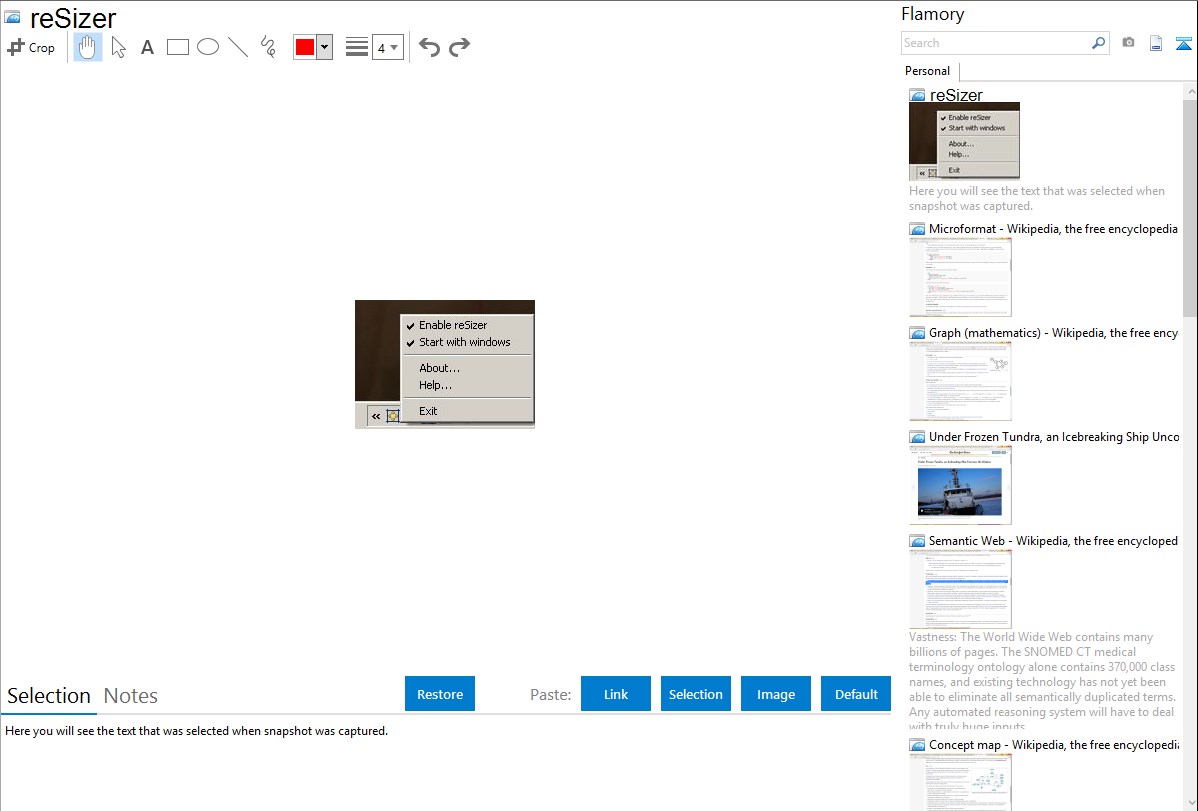Click the page document icon near search
This screenshot has height=811, width=1198.
[x=1156, y=43]
